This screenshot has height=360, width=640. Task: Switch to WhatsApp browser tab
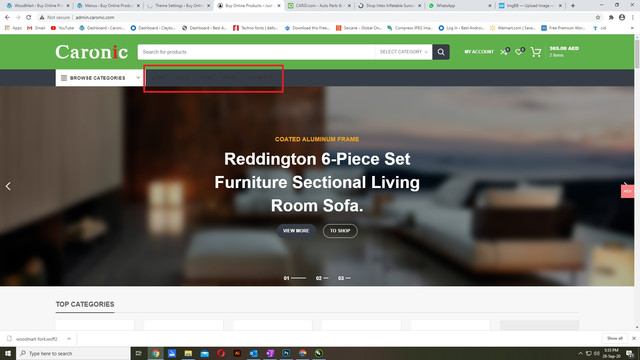point(460,6)
